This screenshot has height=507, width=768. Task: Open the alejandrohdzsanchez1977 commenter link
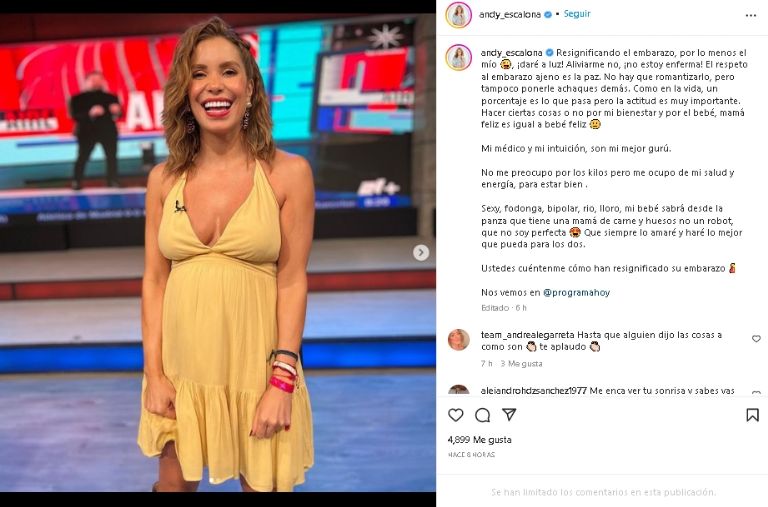(533, 390)
